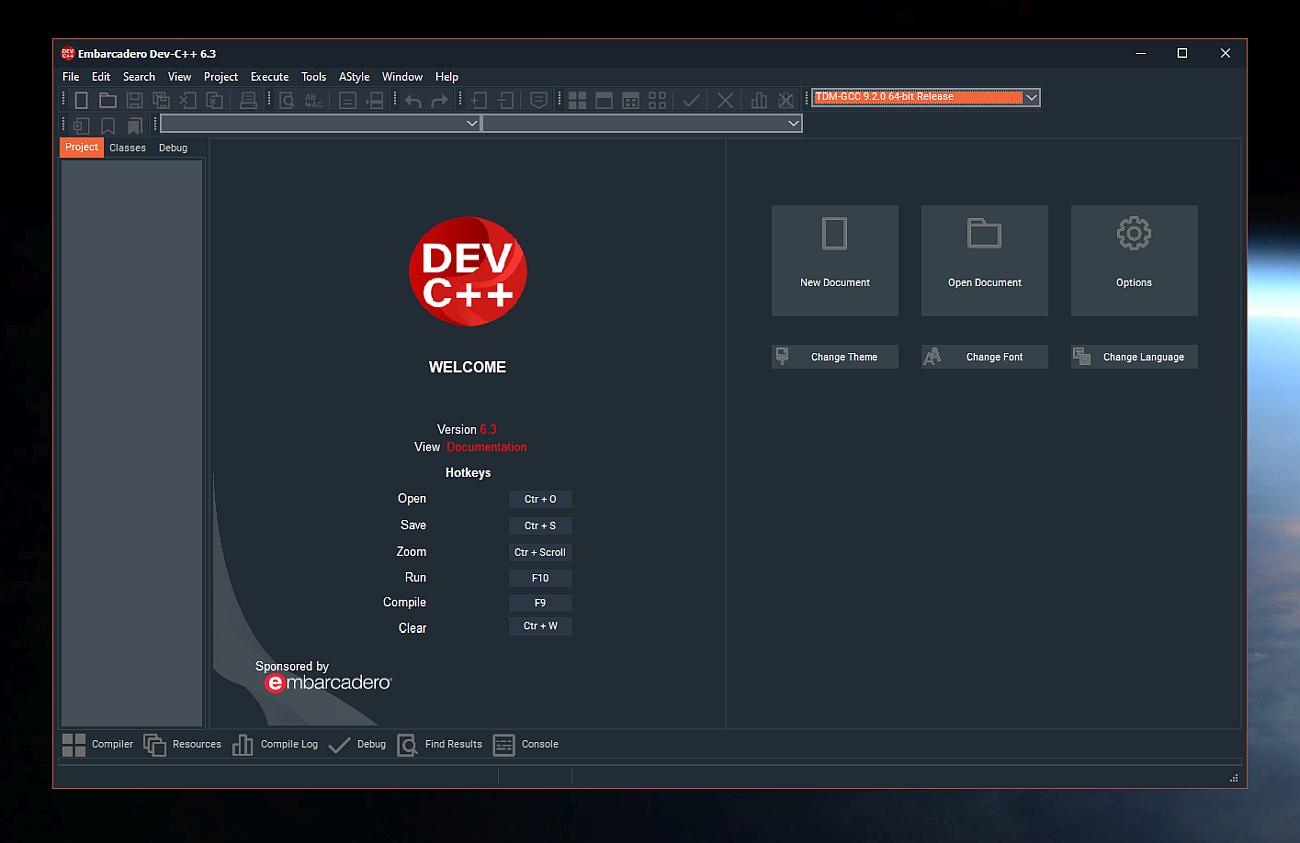
Task: Click the Change Theme button
Action: coord(835,357)
